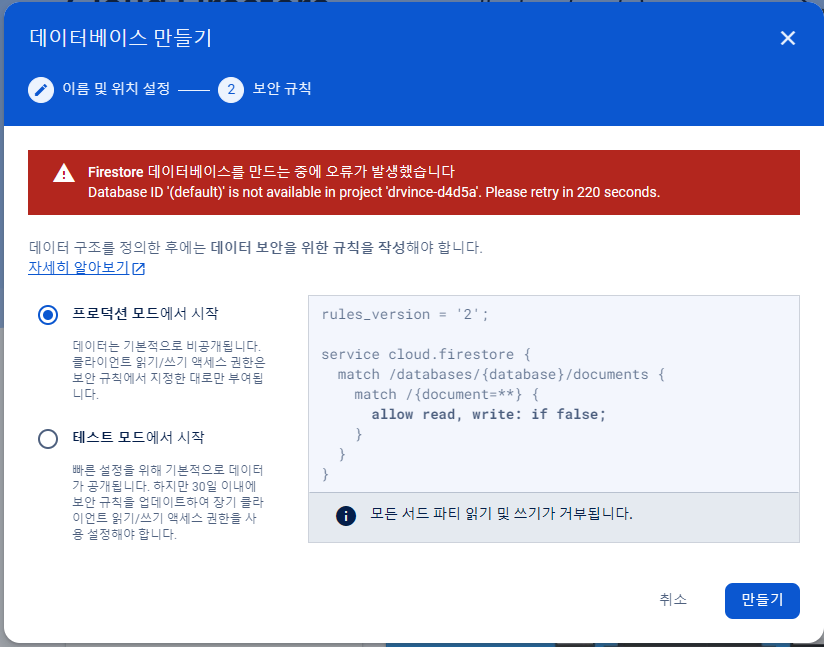The image size is (824, 647).
Task: Close the database creation dialog
Action: [x=787, y=38]
